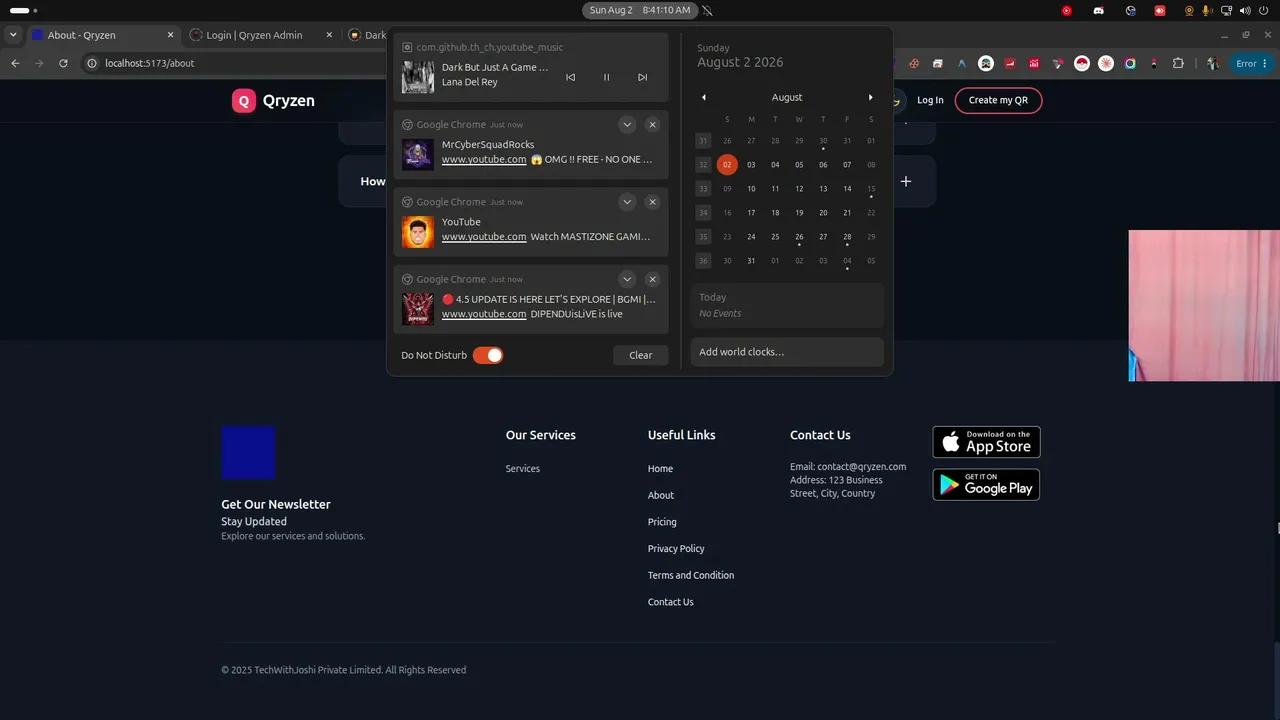
Task: Open YouTube Music tray icon
Action: [1067, 10]
